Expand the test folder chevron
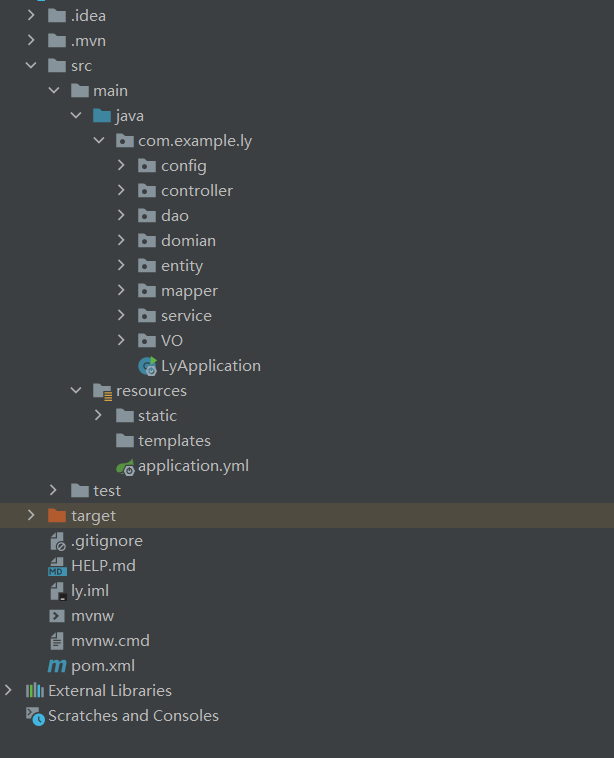Image resolution: width=614 pixels, height=758 pixels. (x=54, y=490)
